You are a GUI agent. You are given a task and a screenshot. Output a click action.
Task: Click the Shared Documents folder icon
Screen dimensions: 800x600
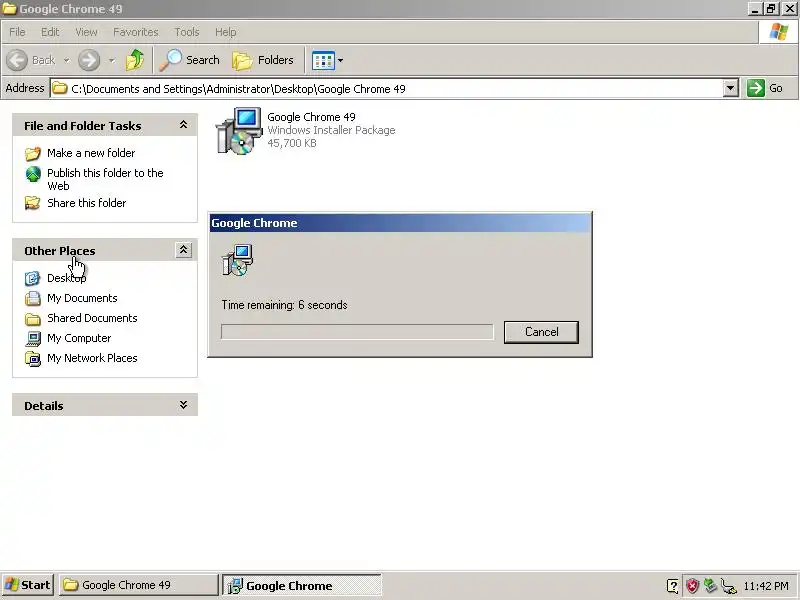[x=33, y=319]
